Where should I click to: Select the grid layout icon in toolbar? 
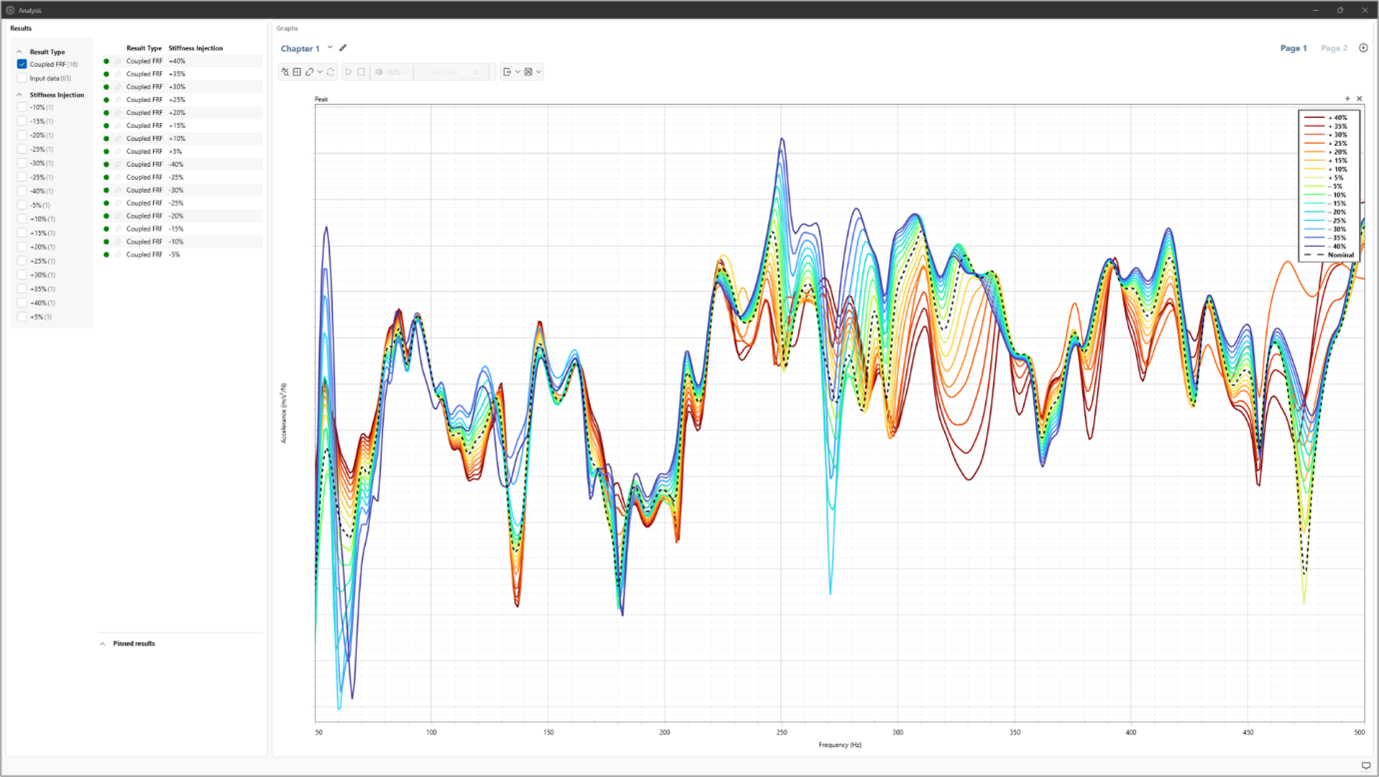coord(297,72)
